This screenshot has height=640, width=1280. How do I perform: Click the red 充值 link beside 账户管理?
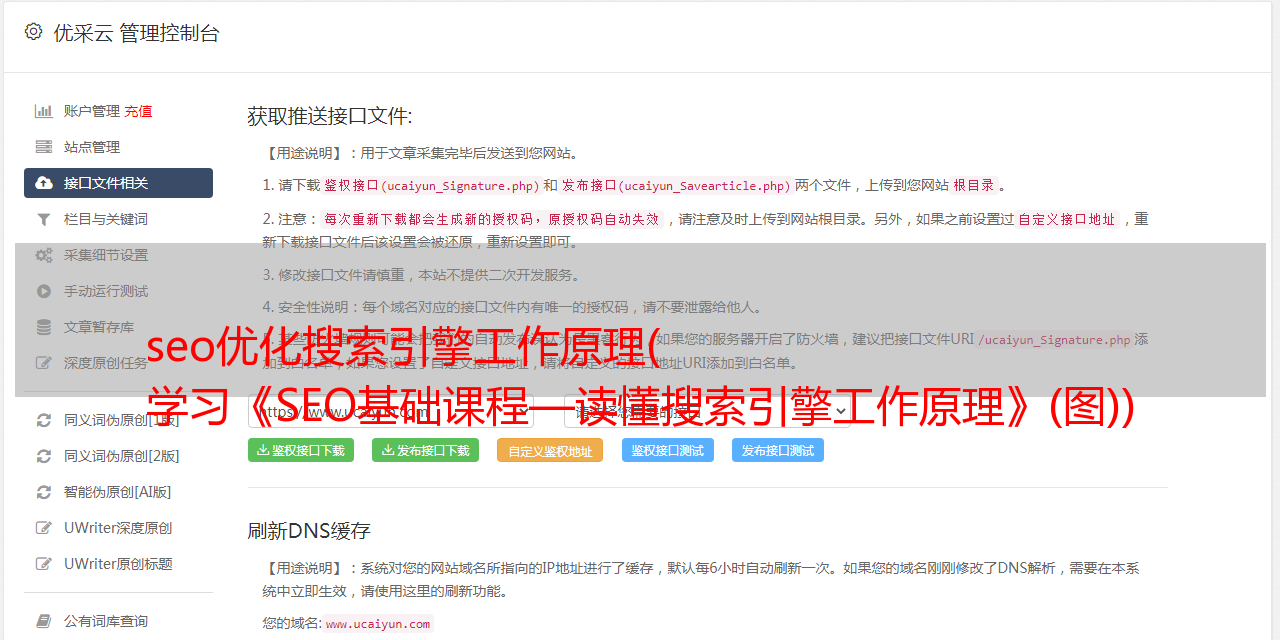pyautogui.click(x=138, y=111)
